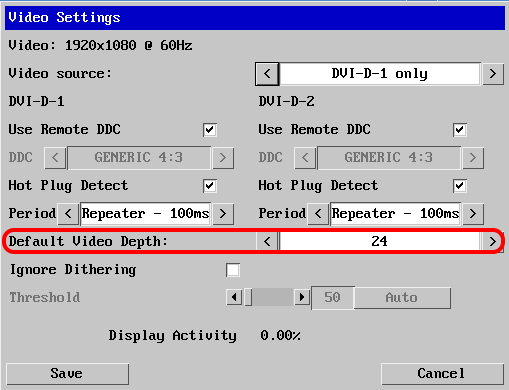Increase the DVI-D-1 Period value
509x390 pixels.
coord(223,213)
